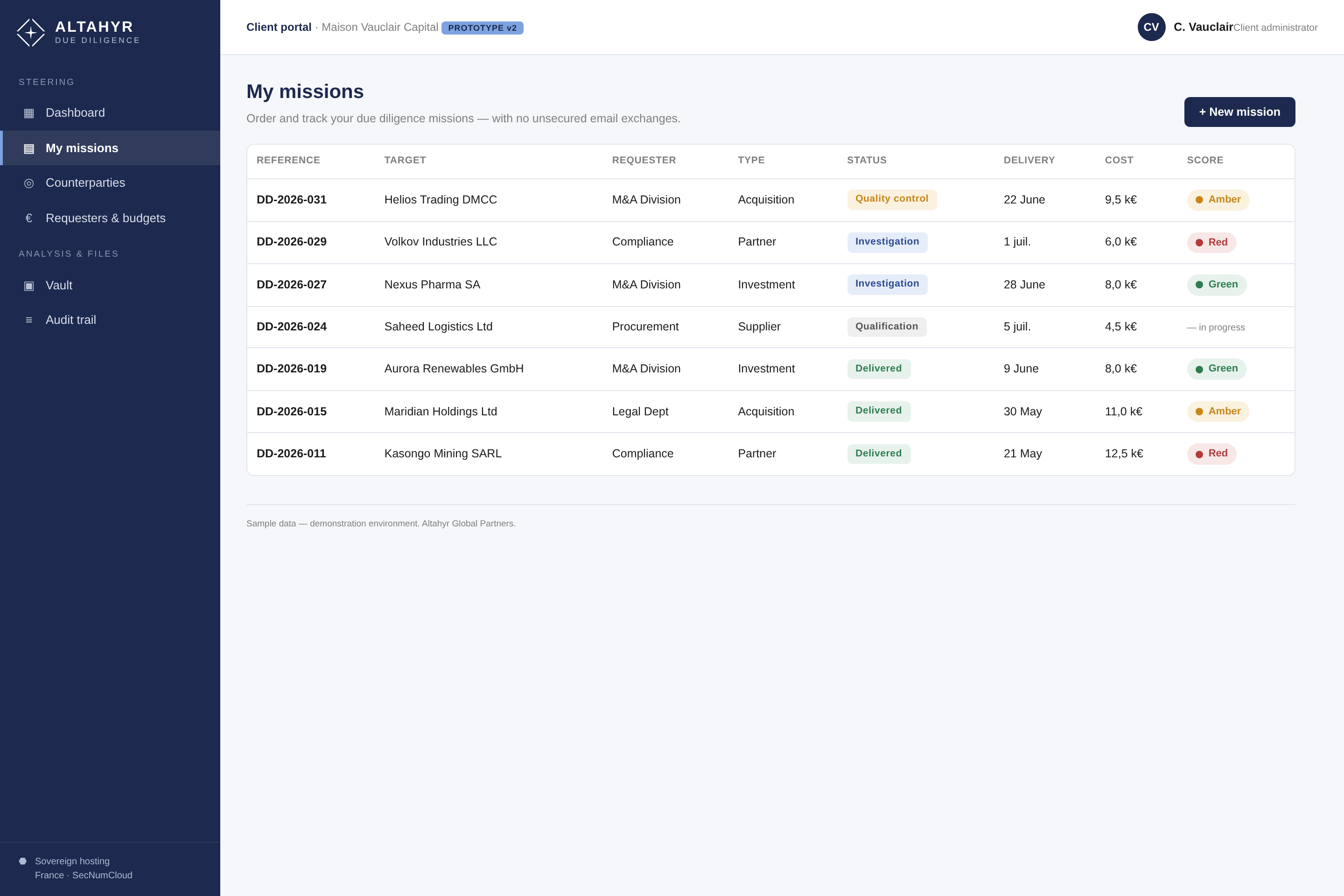Viewport: 1344px width, 896px height.
Task: Click the Client portal breadcrumb
Action: [279, 27]
